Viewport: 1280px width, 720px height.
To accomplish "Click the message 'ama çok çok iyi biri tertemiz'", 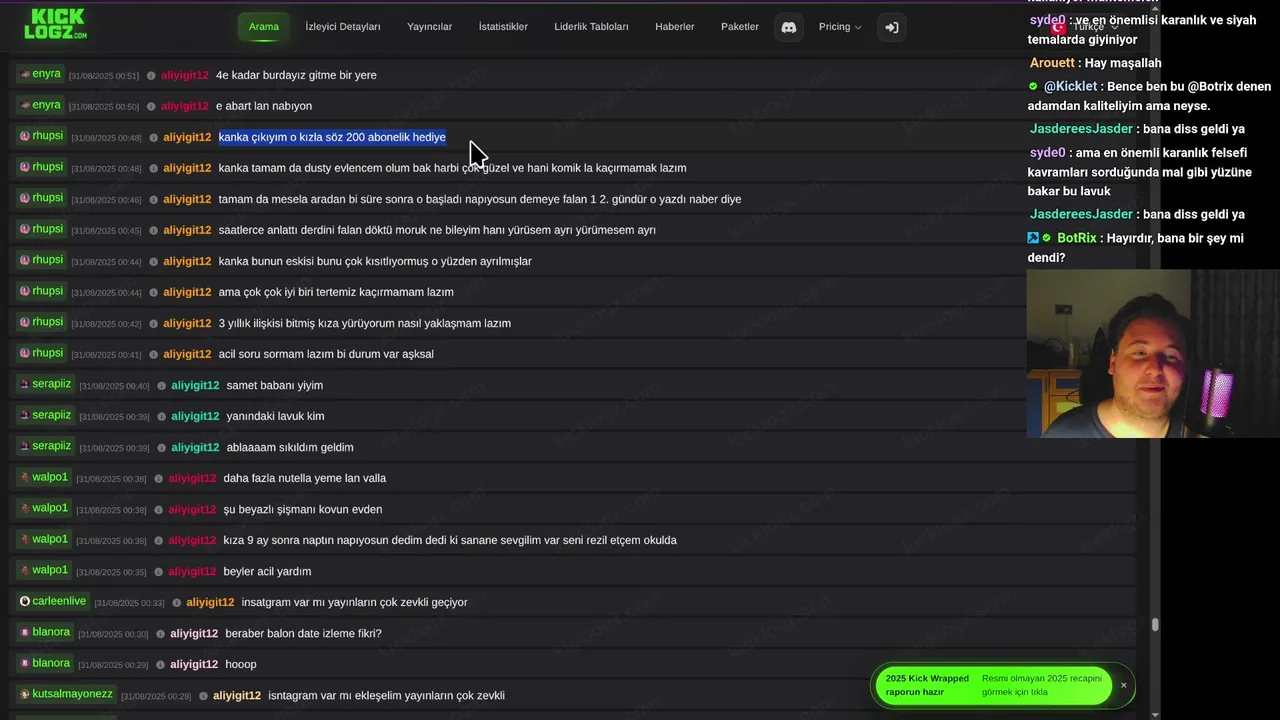I will tap(336, 292).
